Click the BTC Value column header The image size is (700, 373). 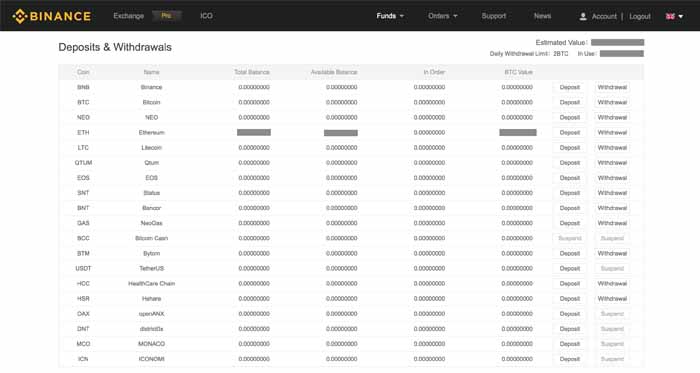click(x=518, y=72)
